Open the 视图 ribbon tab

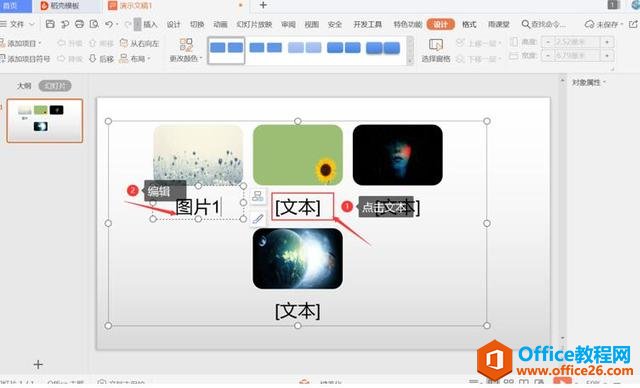[x=311, y=24]
